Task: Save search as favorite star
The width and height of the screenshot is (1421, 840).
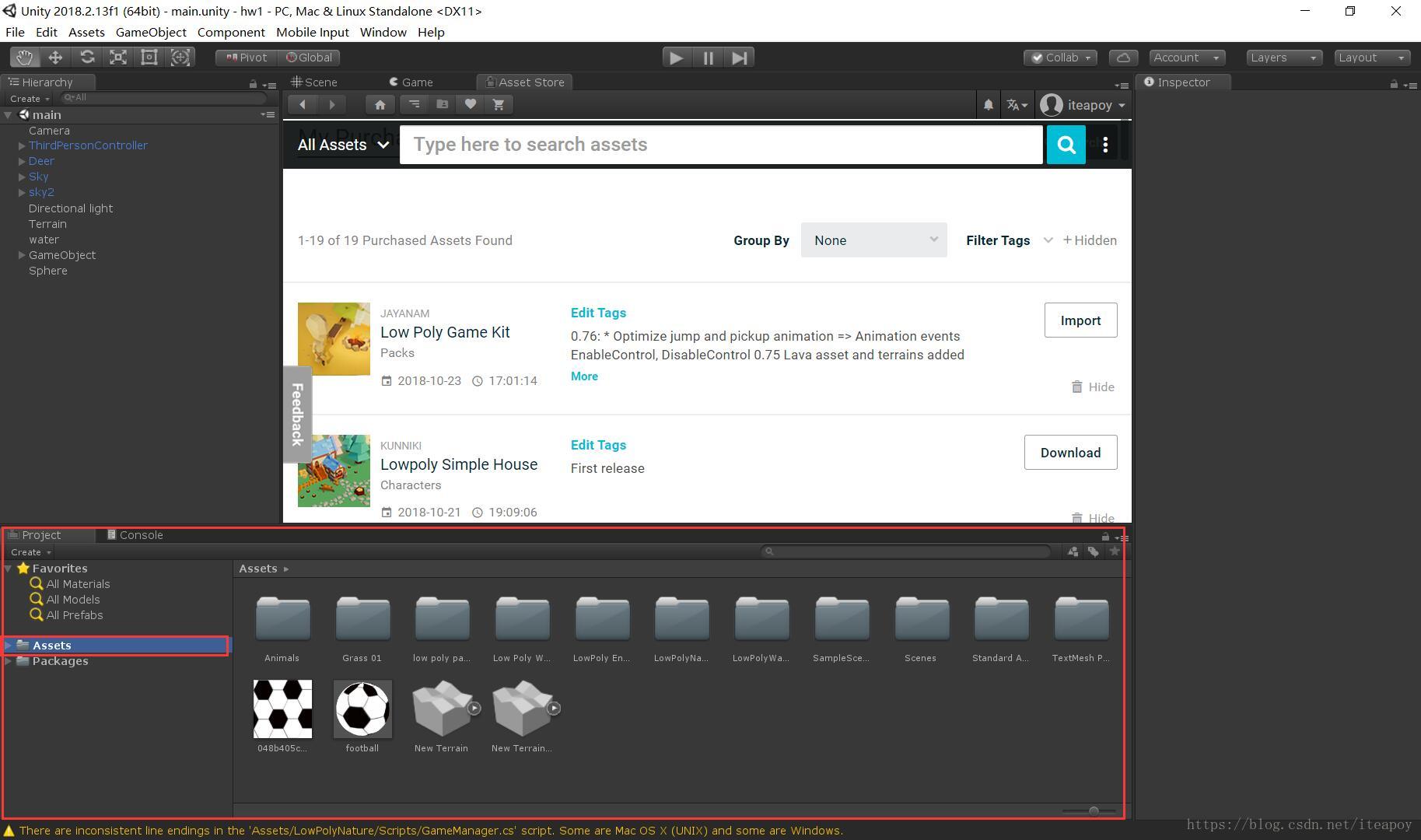Action: coord(1115,551)
